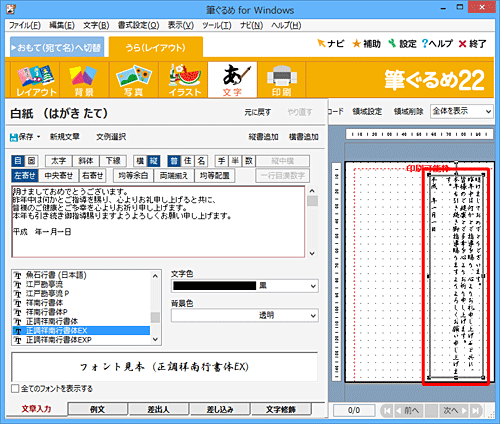Click the ナビ navigation icon
The width and height of the screenshot is (500, 424).
(x=330, y=43)
